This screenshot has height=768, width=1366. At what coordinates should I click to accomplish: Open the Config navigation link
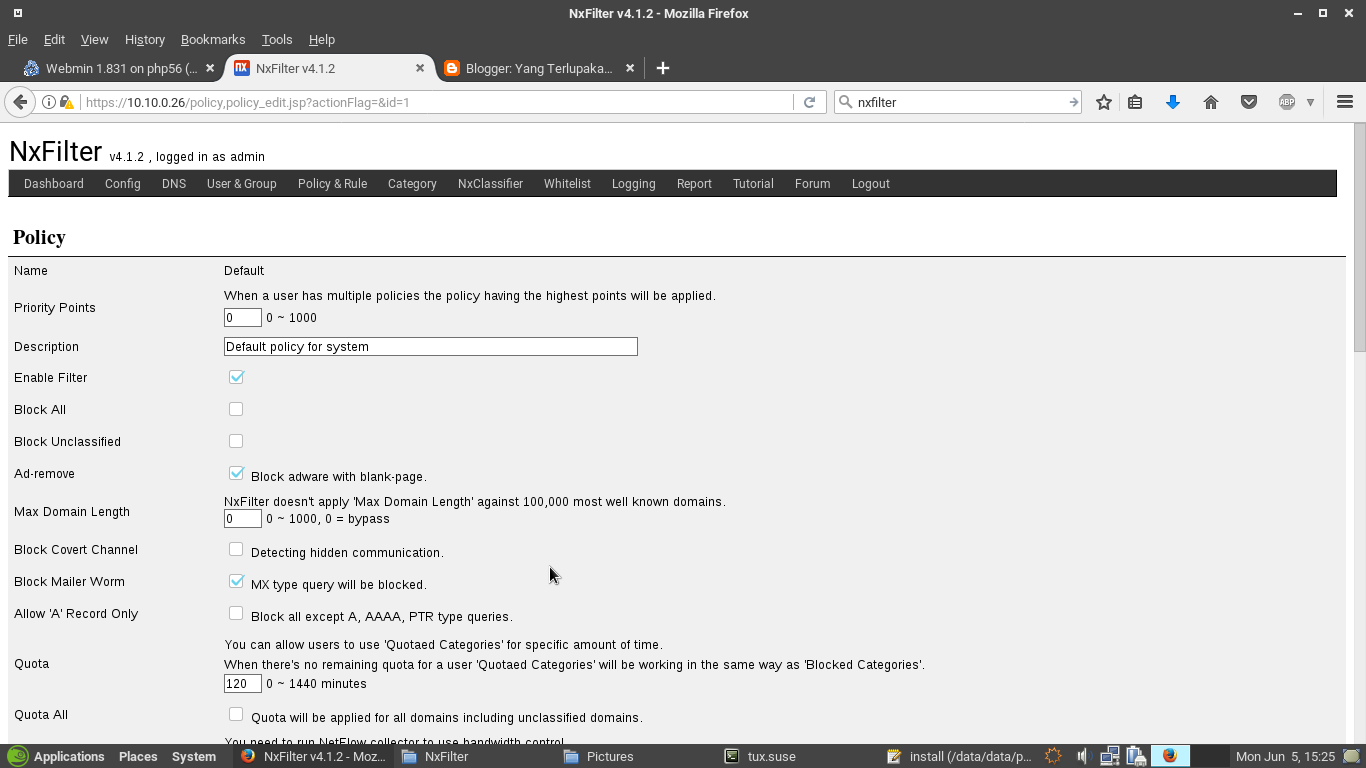(123, 184)
